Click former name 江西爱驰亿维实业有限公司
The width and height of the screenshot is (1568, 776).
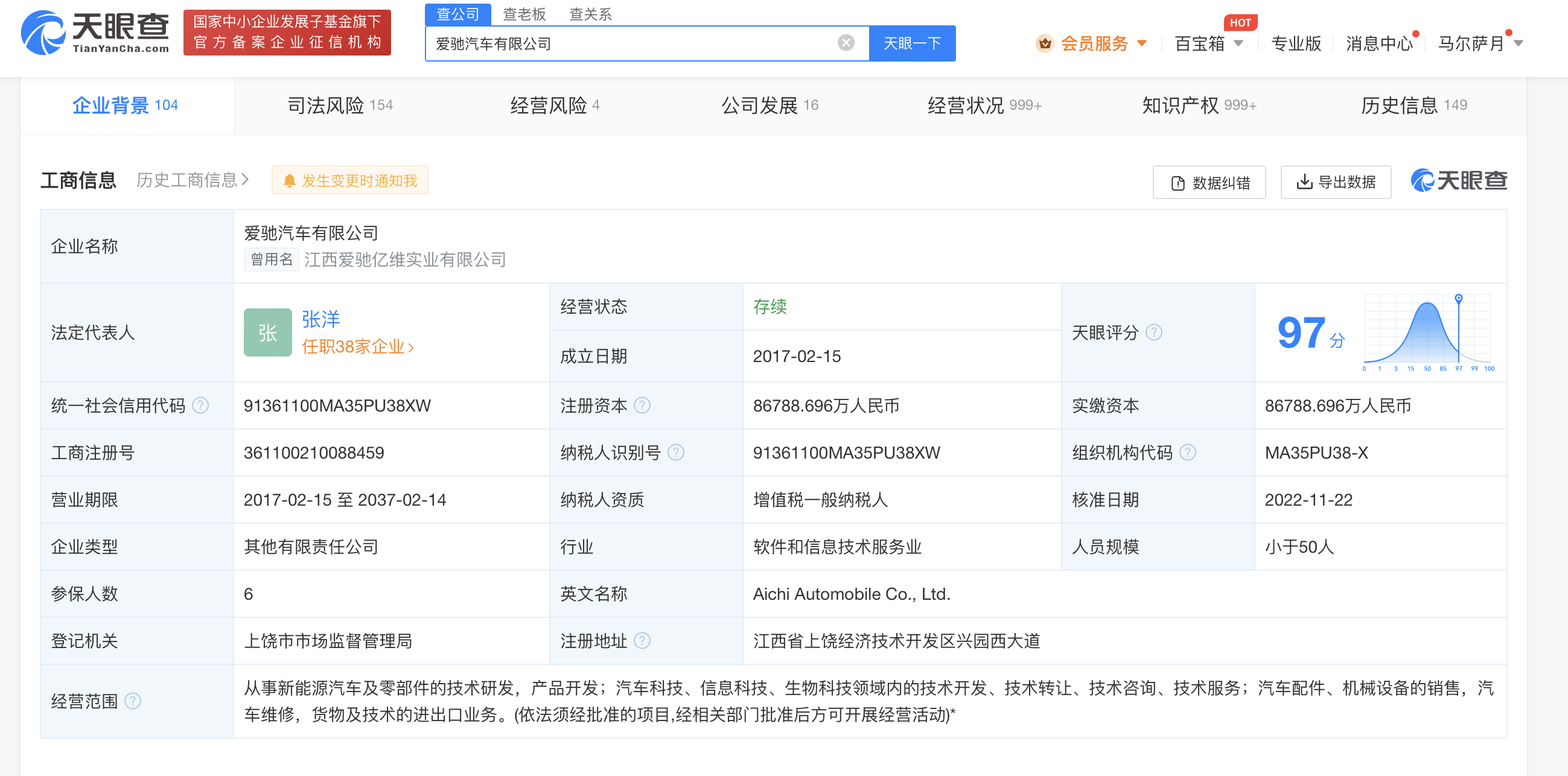tap(406, 260)
